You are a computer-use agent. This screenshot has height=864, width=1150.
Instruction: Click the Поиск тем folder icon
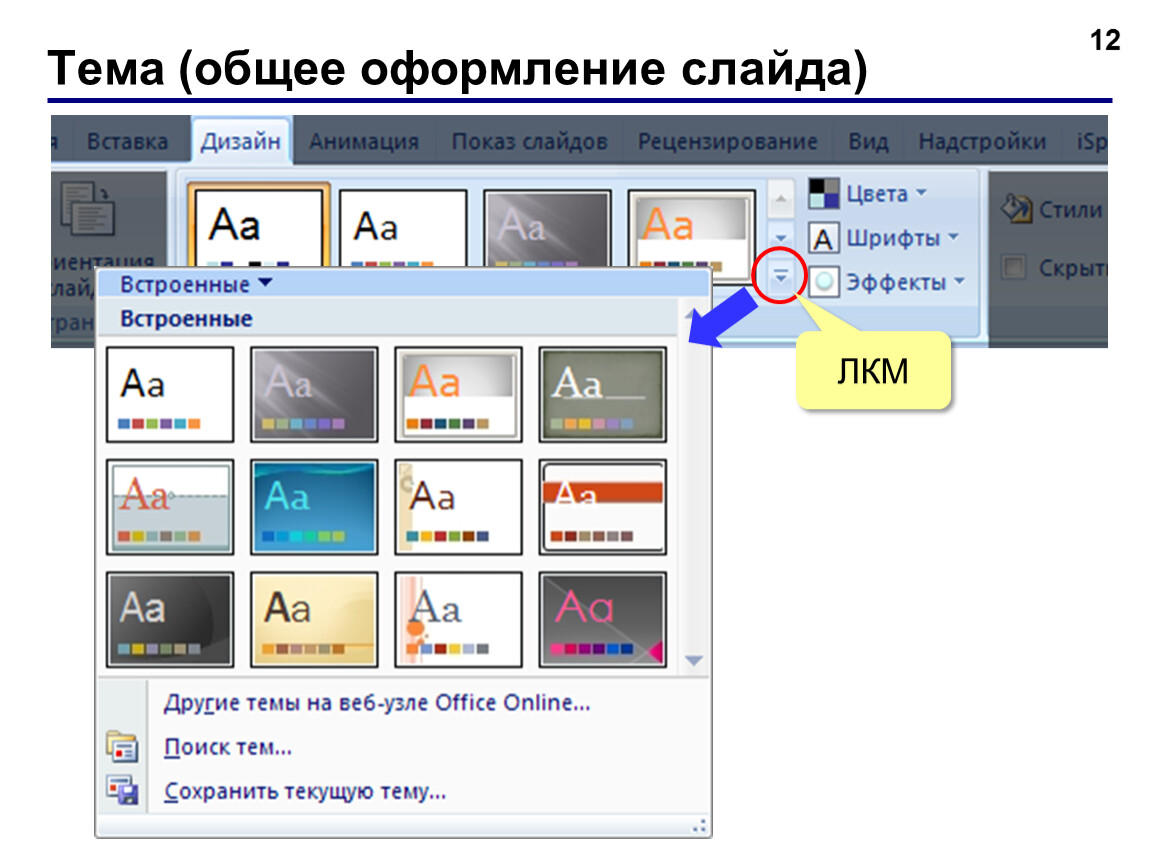(122, 747)
